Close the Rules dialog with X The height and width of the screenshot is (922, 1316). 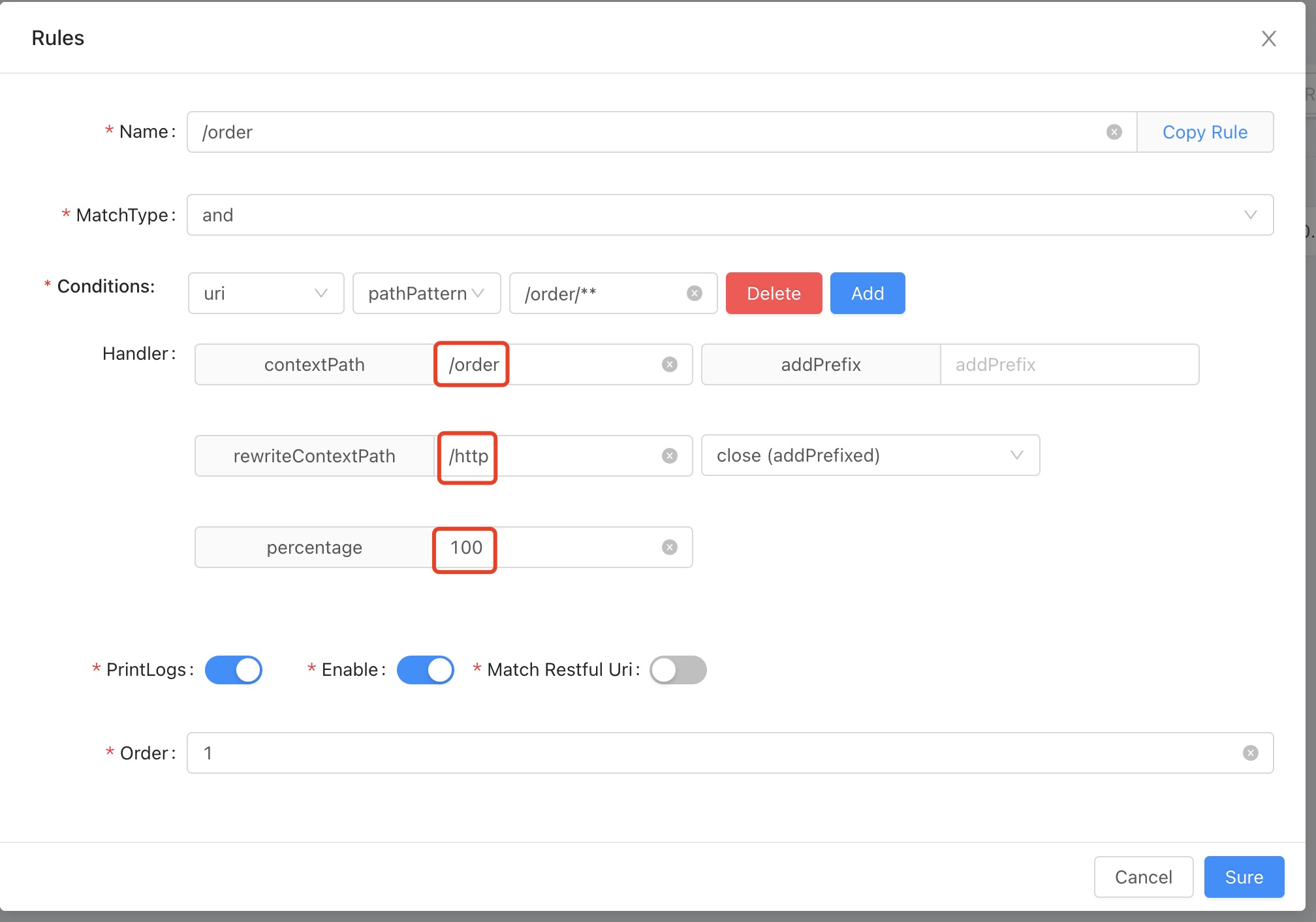click(x=1268, y=39)
